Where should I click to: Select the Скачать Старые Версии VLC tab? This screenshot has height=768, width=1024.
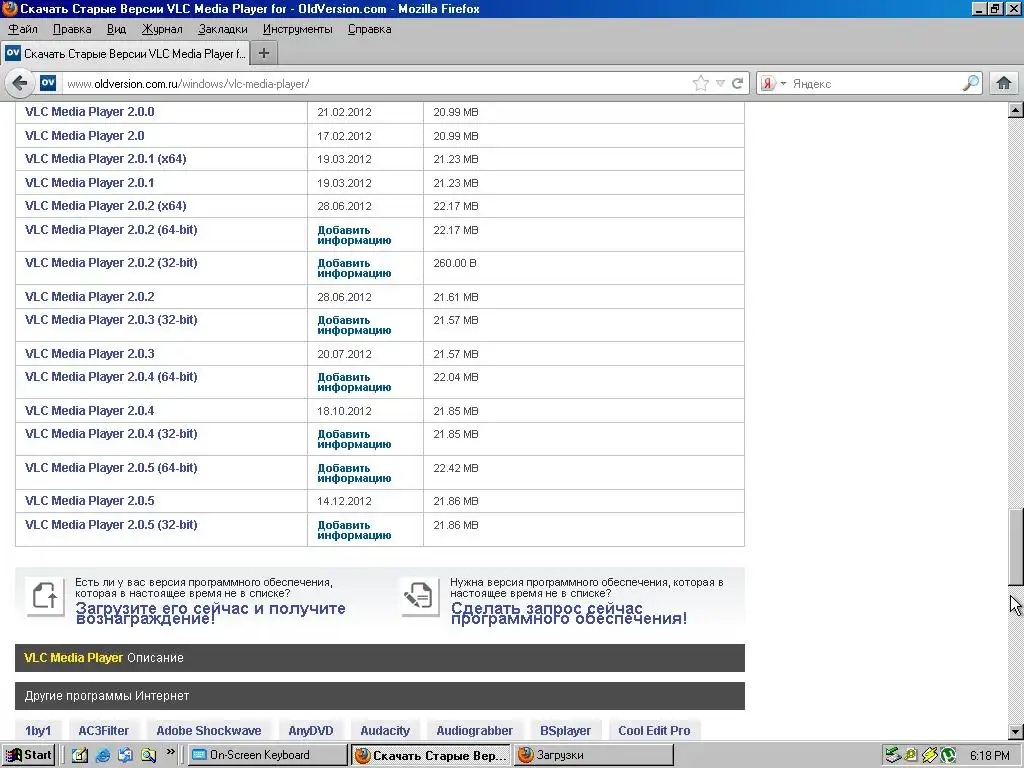pyautogui.click(x=126, y=54)
